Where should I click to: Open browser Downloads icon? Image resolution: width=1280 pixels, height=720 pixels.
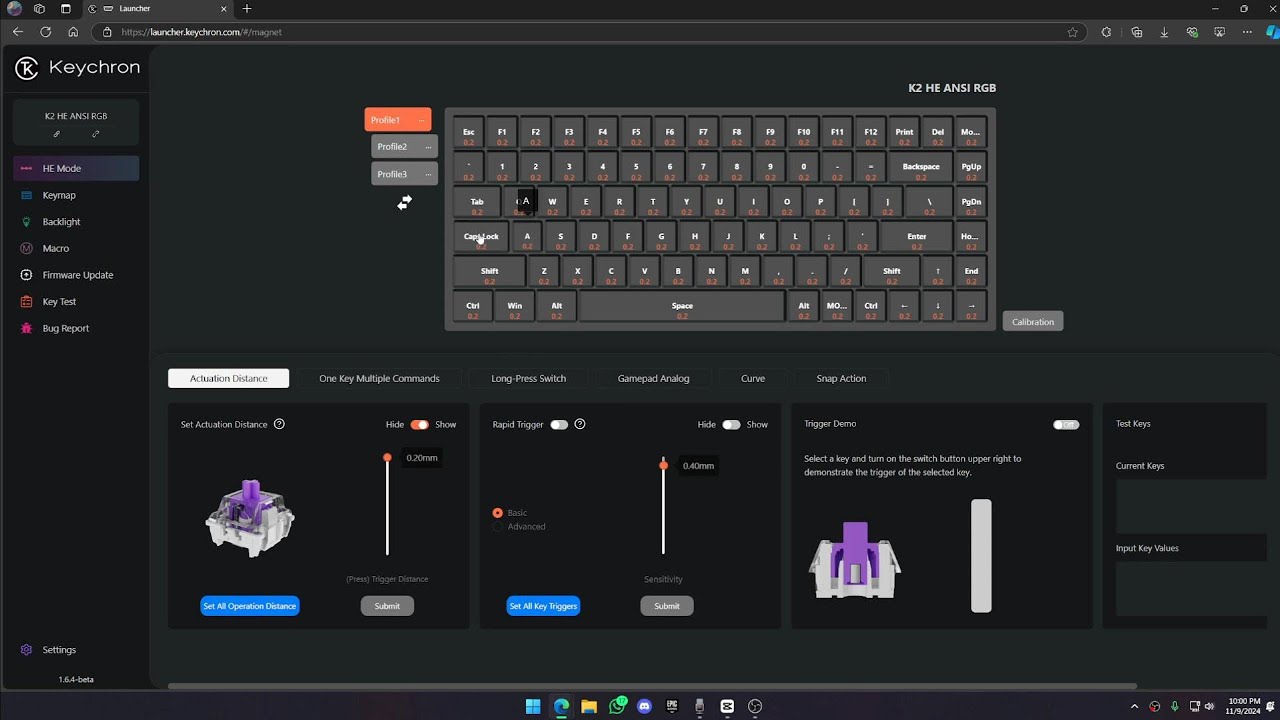point(1164,32)
